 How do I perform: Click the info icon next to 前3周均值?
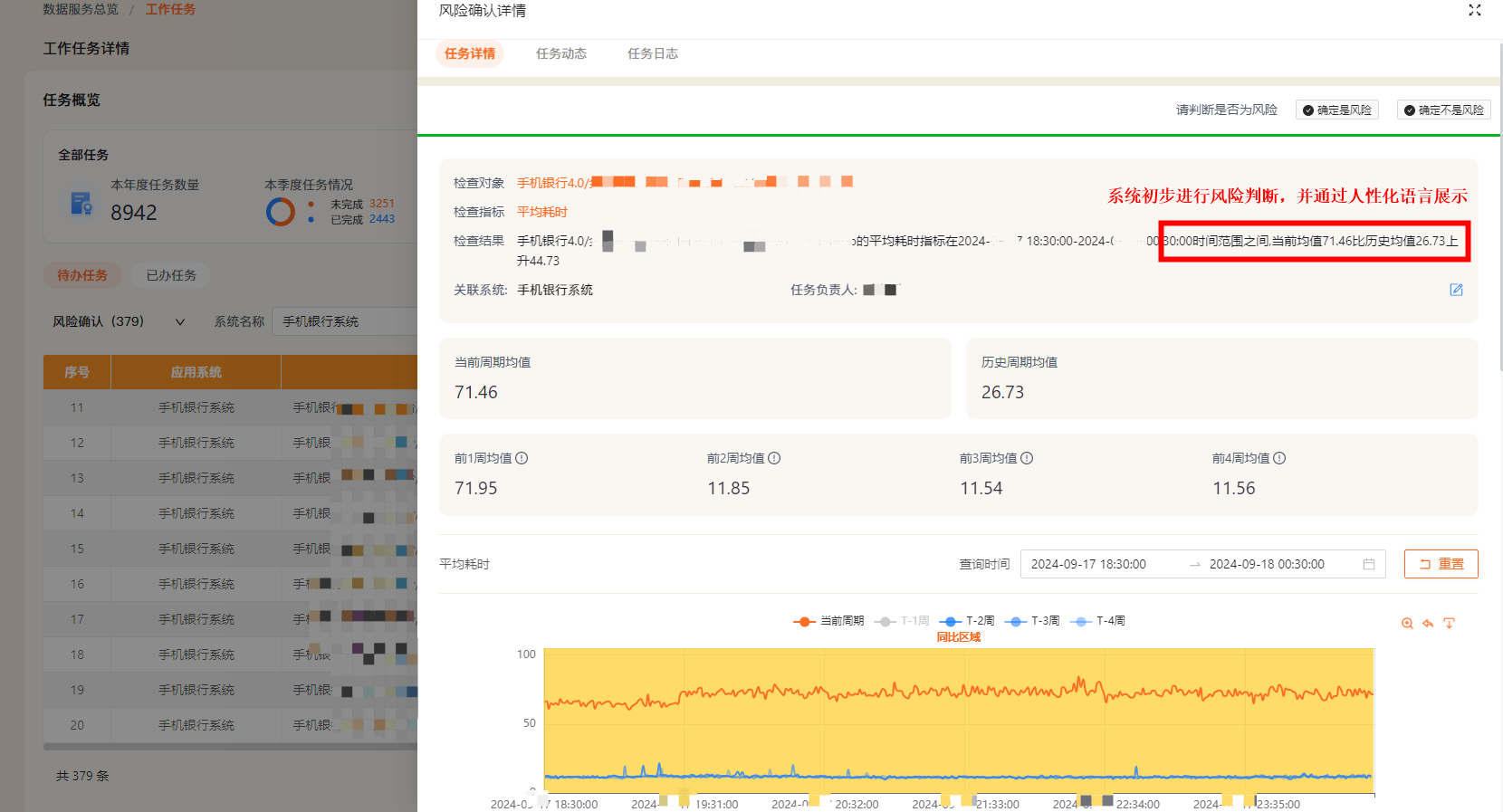tap(1027, 458)
